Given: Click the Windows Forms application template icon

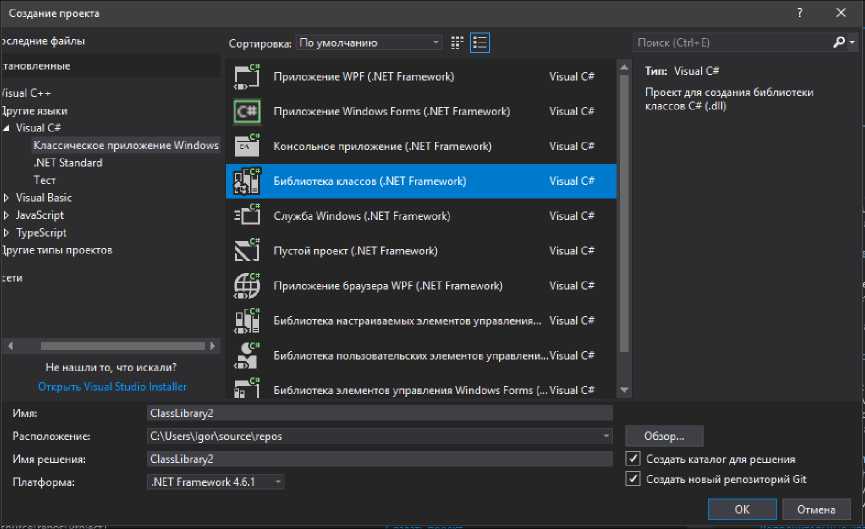Looking at the screenshot, I should 246,111.
